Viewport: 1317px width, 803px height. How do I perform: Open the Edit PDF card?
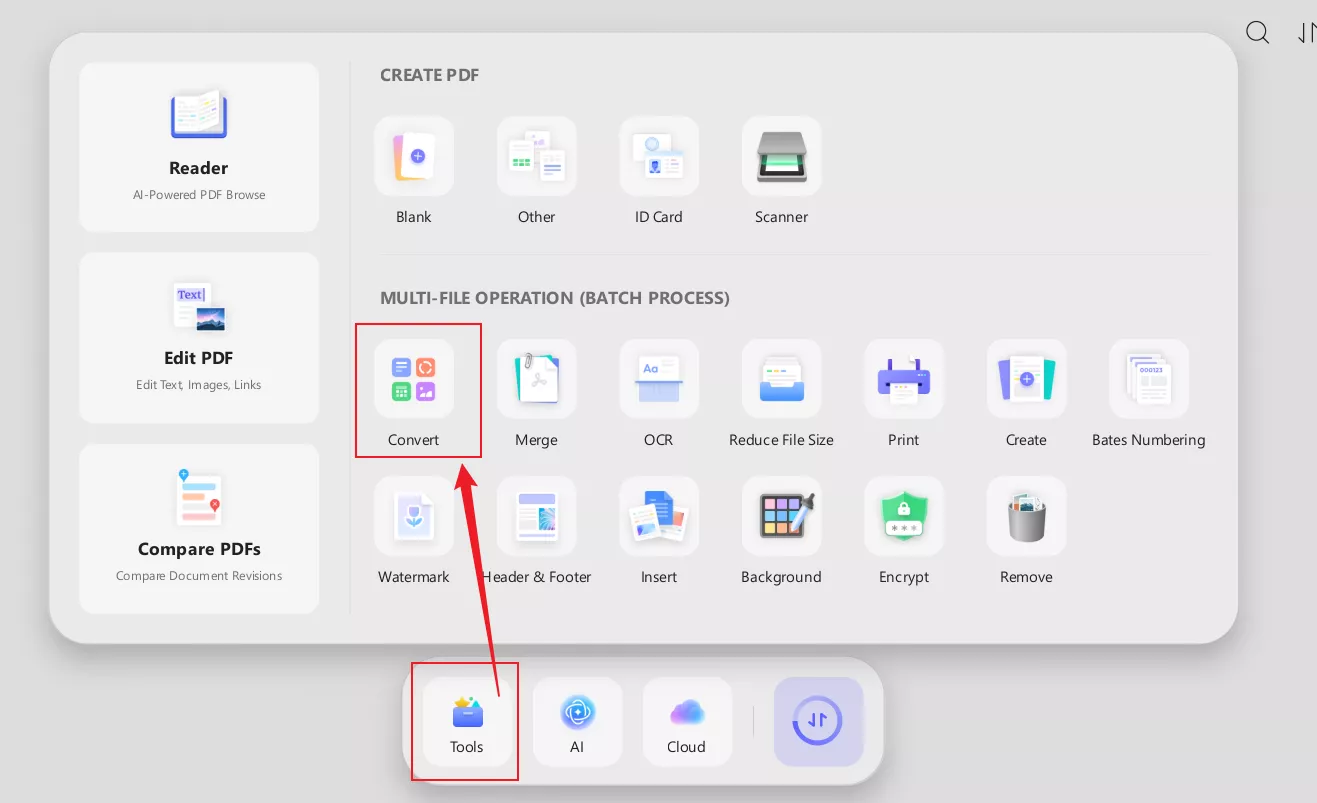coord(199,337)
